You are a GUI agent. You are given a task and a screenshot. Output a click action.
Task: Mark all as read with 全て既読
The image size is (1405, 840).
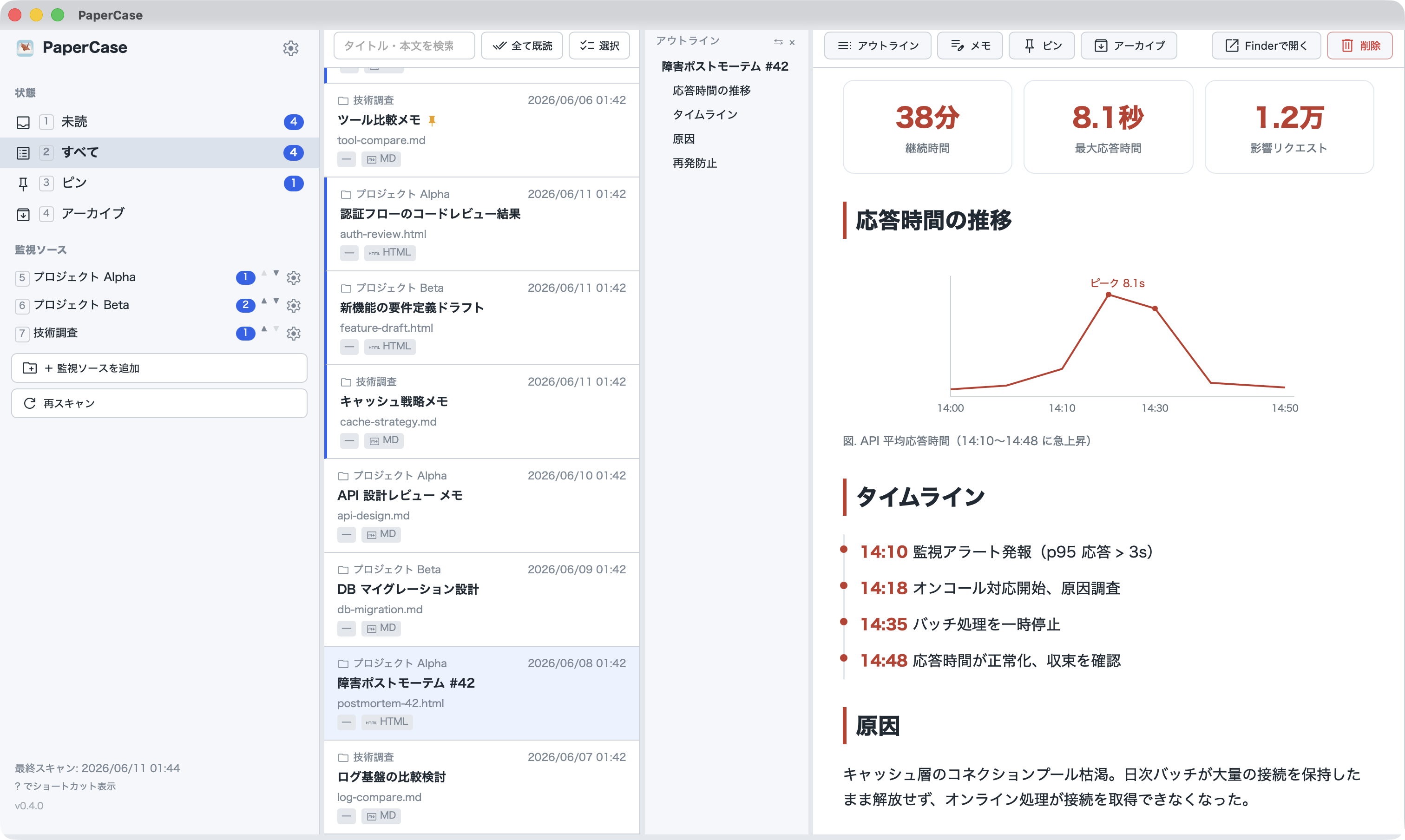522,45
